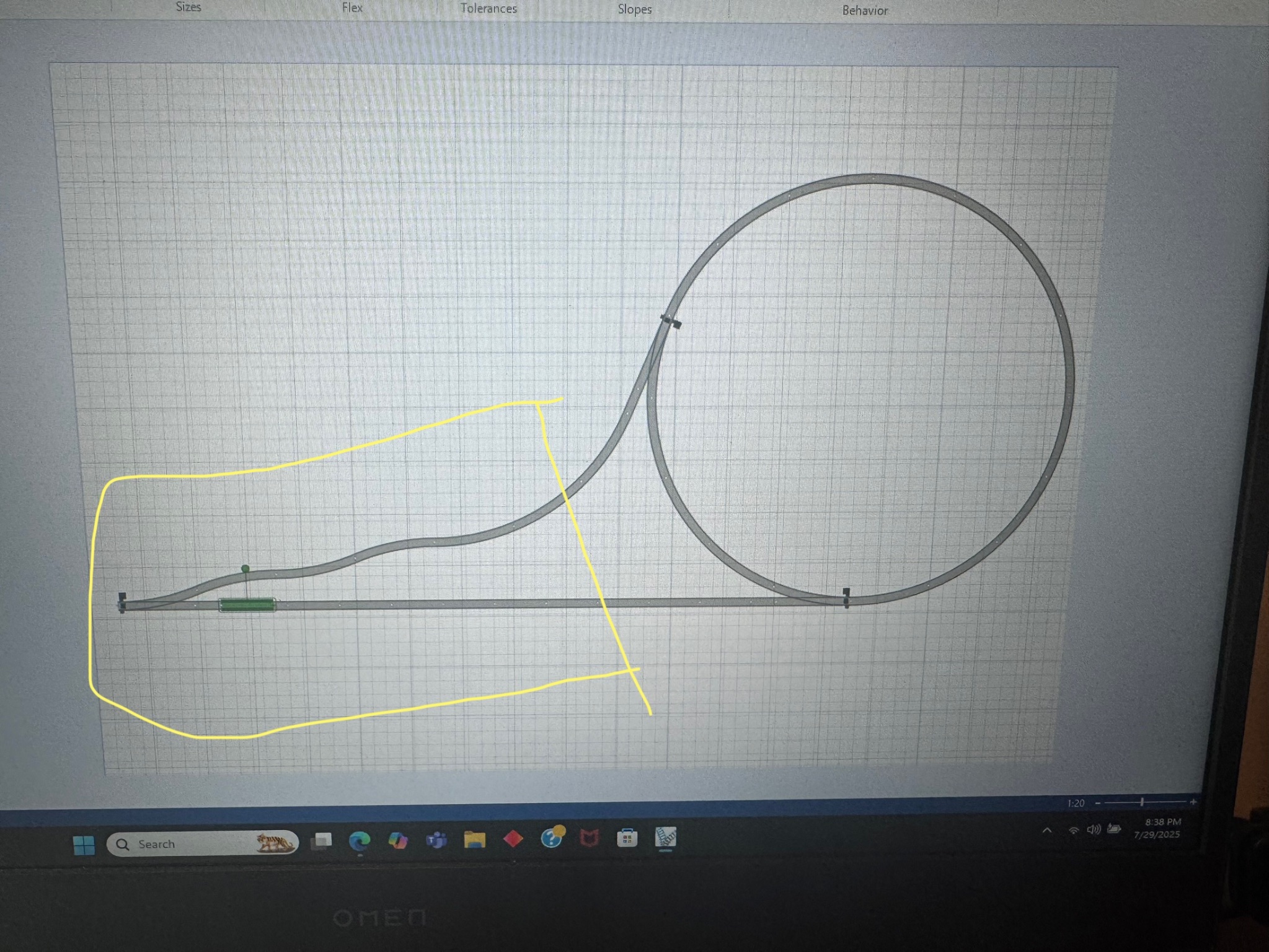The image size is (1269, 952).
Task: Click the 1:20 scale indicator
Action: click(x=1076, y=803)
